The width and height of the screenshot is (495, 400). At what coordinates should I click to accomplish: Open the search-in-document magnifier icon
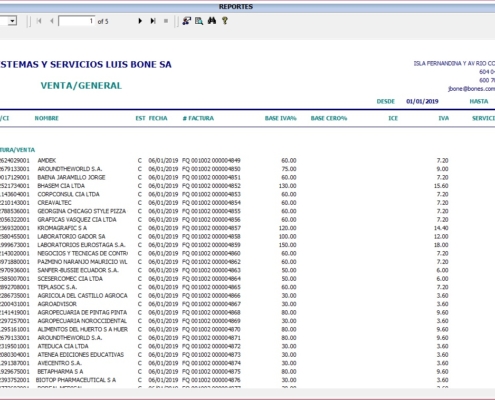199,21
